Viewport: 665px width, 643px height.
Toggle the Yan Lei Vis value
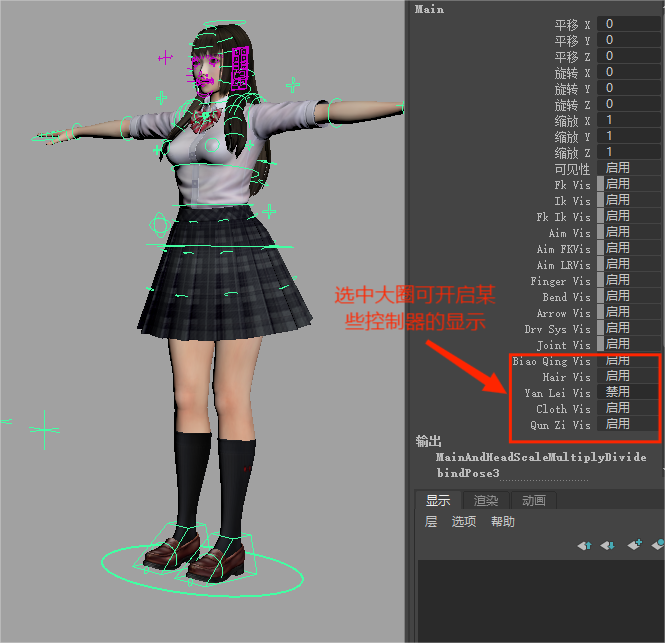630,393
